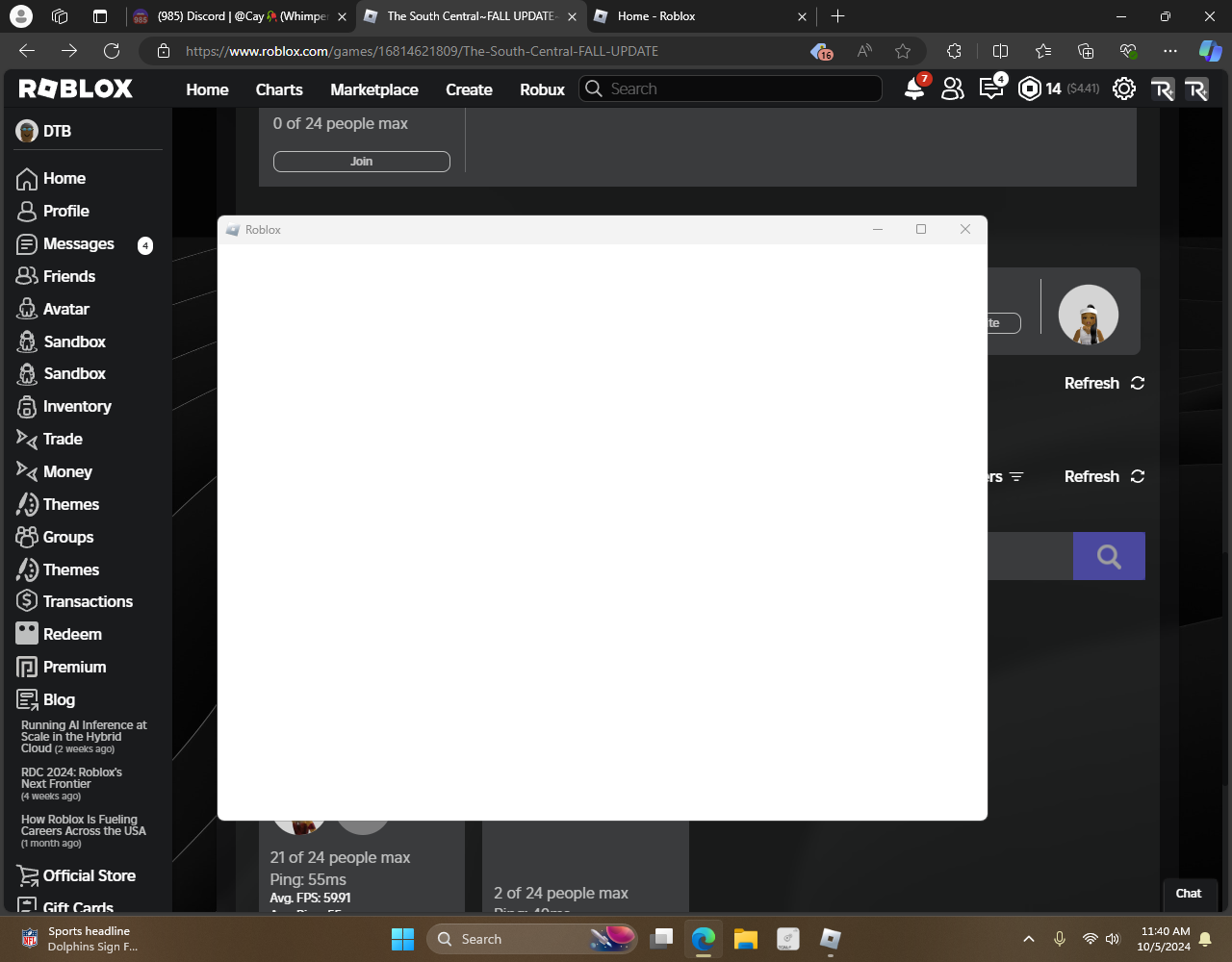Click the lower Refresh icon

pyautogui.click(x=1138, y=476)
